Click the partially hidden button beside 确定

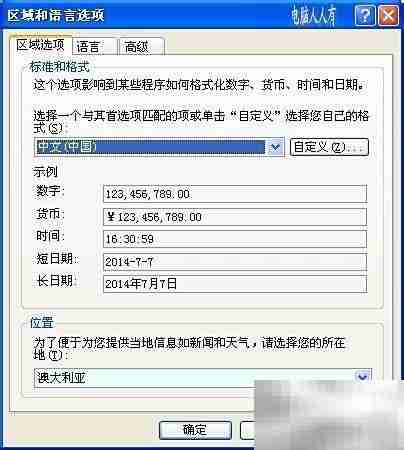click(247, 430)
